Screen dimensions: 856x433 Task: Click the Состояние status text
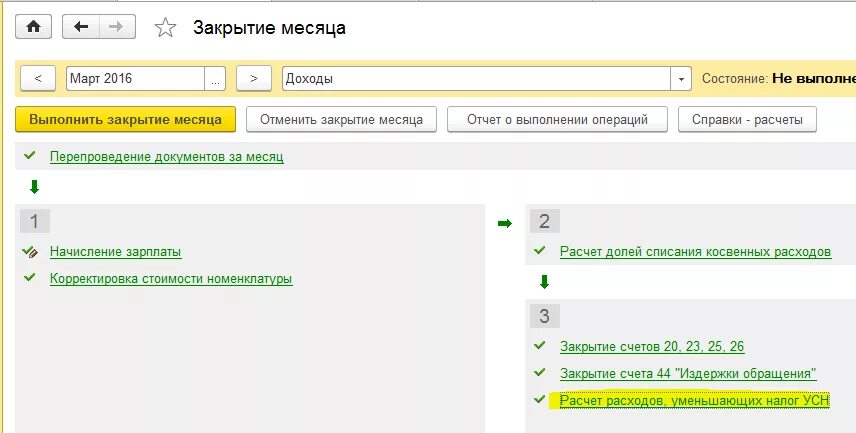point(778,79)
